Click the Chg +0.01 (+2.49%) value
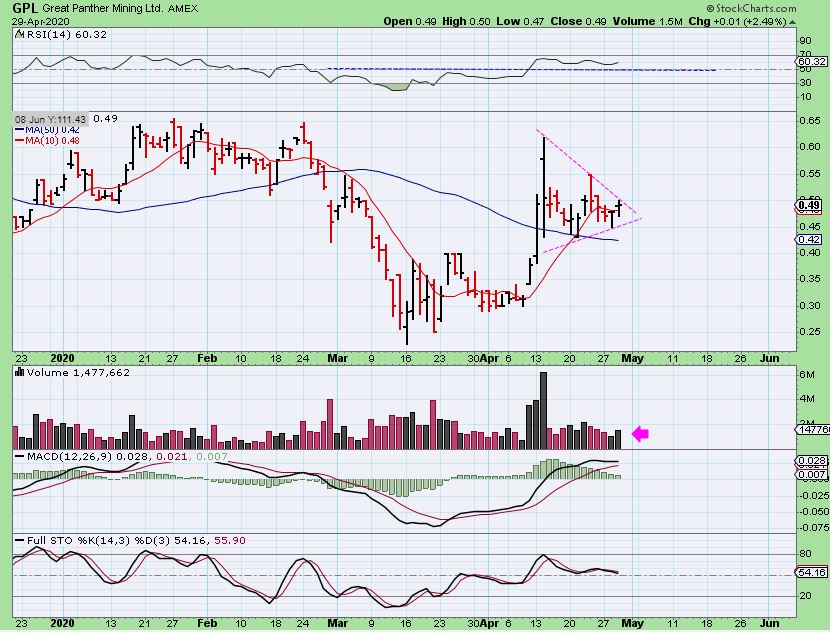830x632 pixels. pos(737,22)
